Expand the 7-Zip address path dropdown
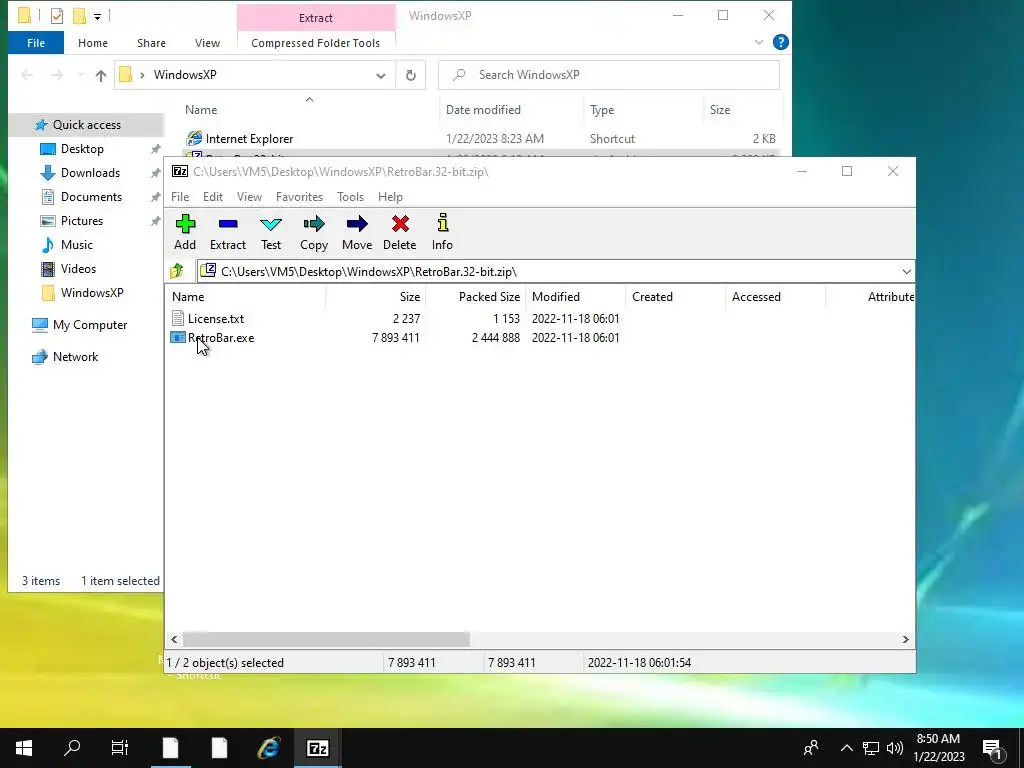Viewport: 1024px width, 768px height. pyautogui.click(x=906, y=272)
